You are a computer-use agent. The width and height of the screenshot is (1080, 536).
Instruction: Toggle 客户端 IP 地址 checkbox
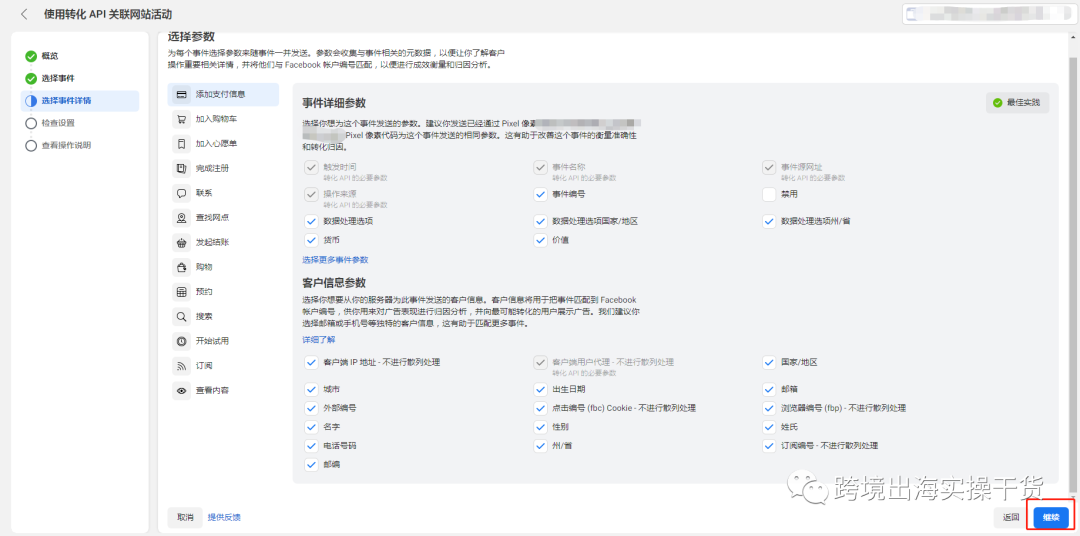tap(310, 362)
